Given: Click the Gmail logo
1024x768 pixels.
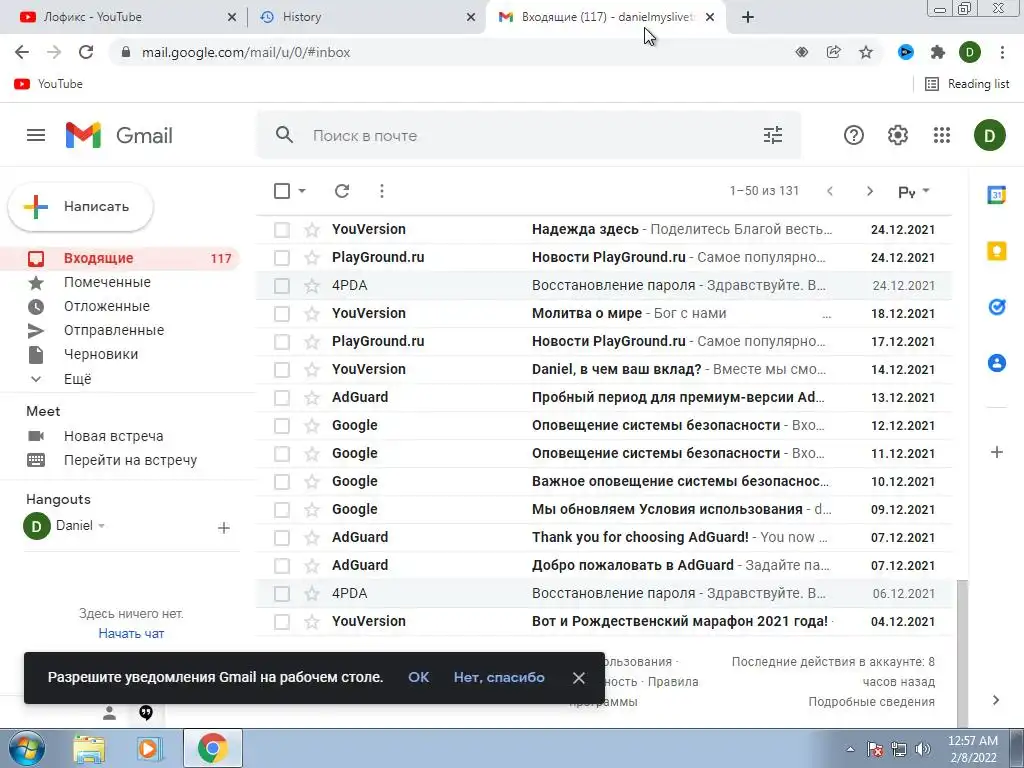Looking at the screenshot, I should point(119,135).
